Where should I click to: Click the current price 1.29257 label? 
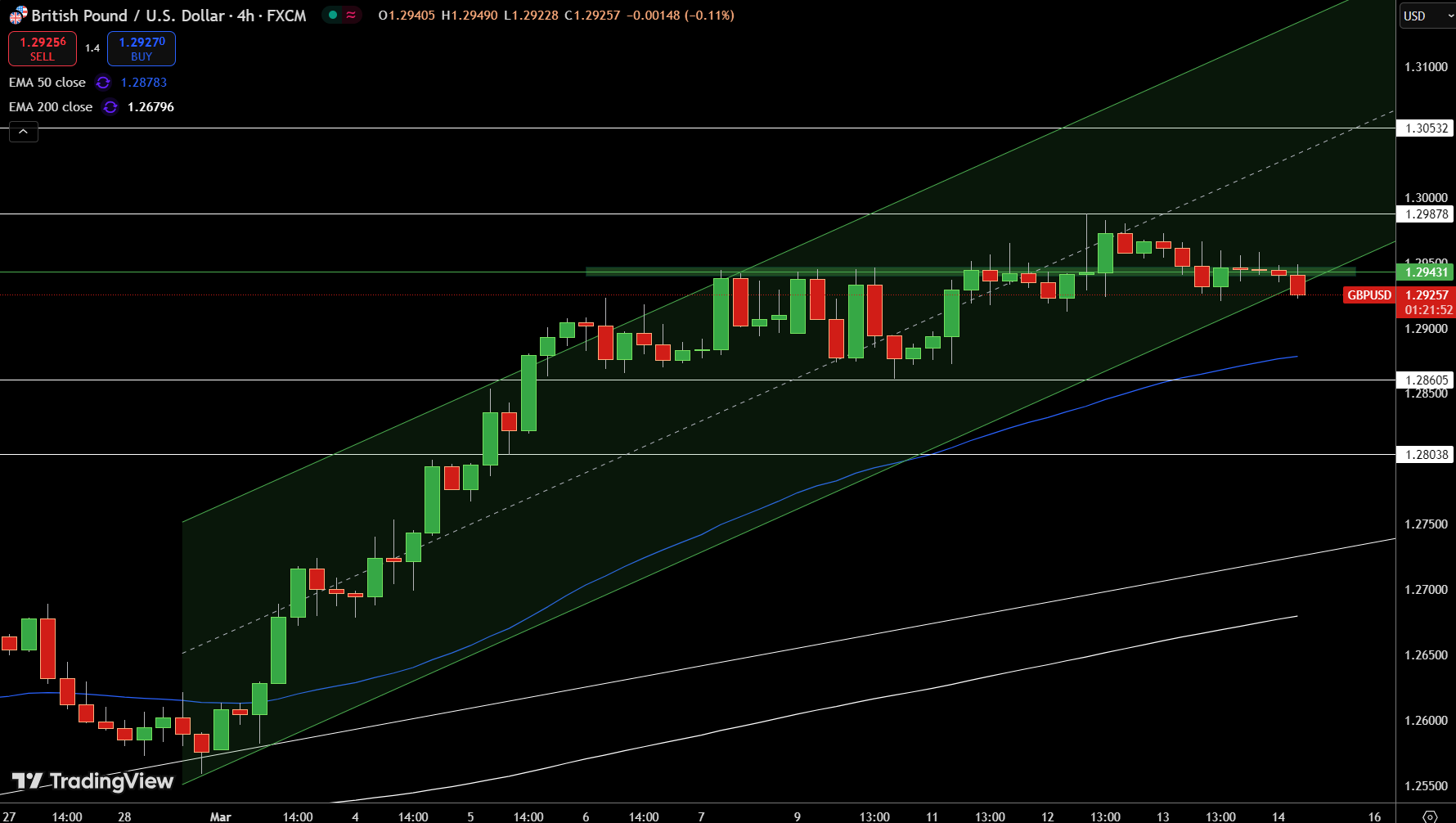1426,295
